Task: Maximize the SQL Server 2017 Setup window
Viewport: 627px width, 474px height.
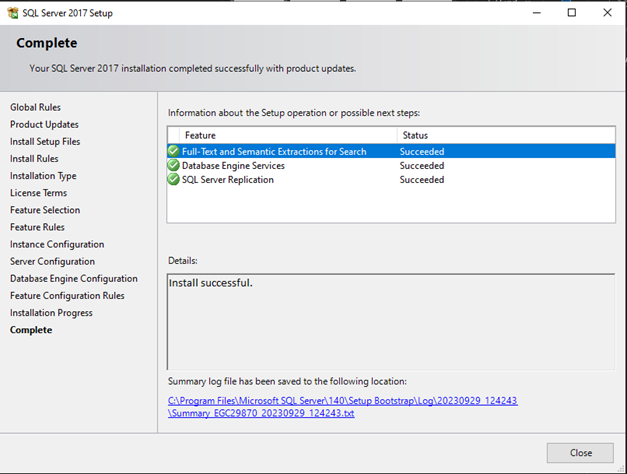Action: click(571, 12)
